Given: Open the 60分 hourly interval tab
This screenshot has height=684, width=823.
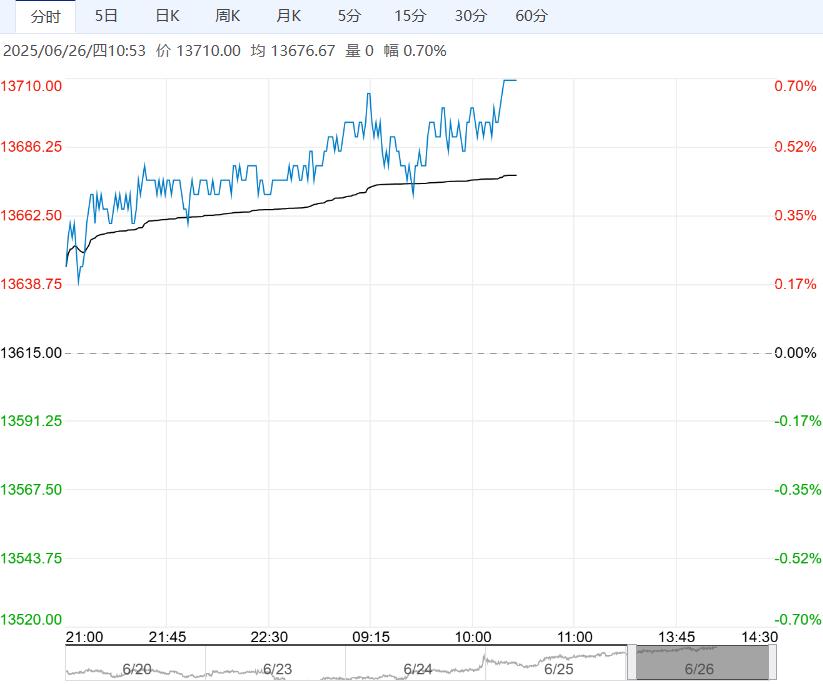Looking at the screenshot, I should point(531,16).
